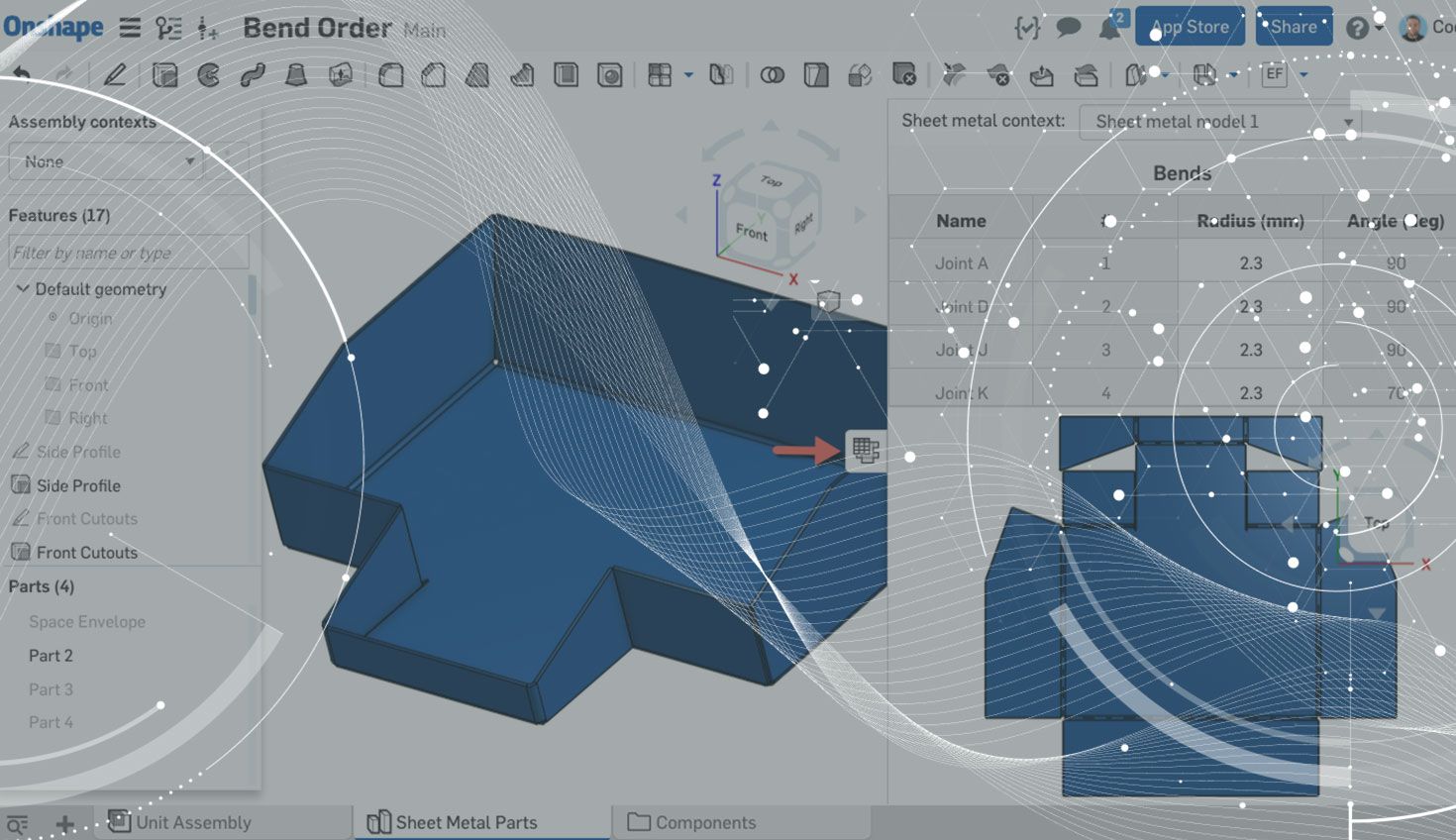Click the Filter by name or type field
This screenshot has height=840, width=1456.
coord(127,253)
